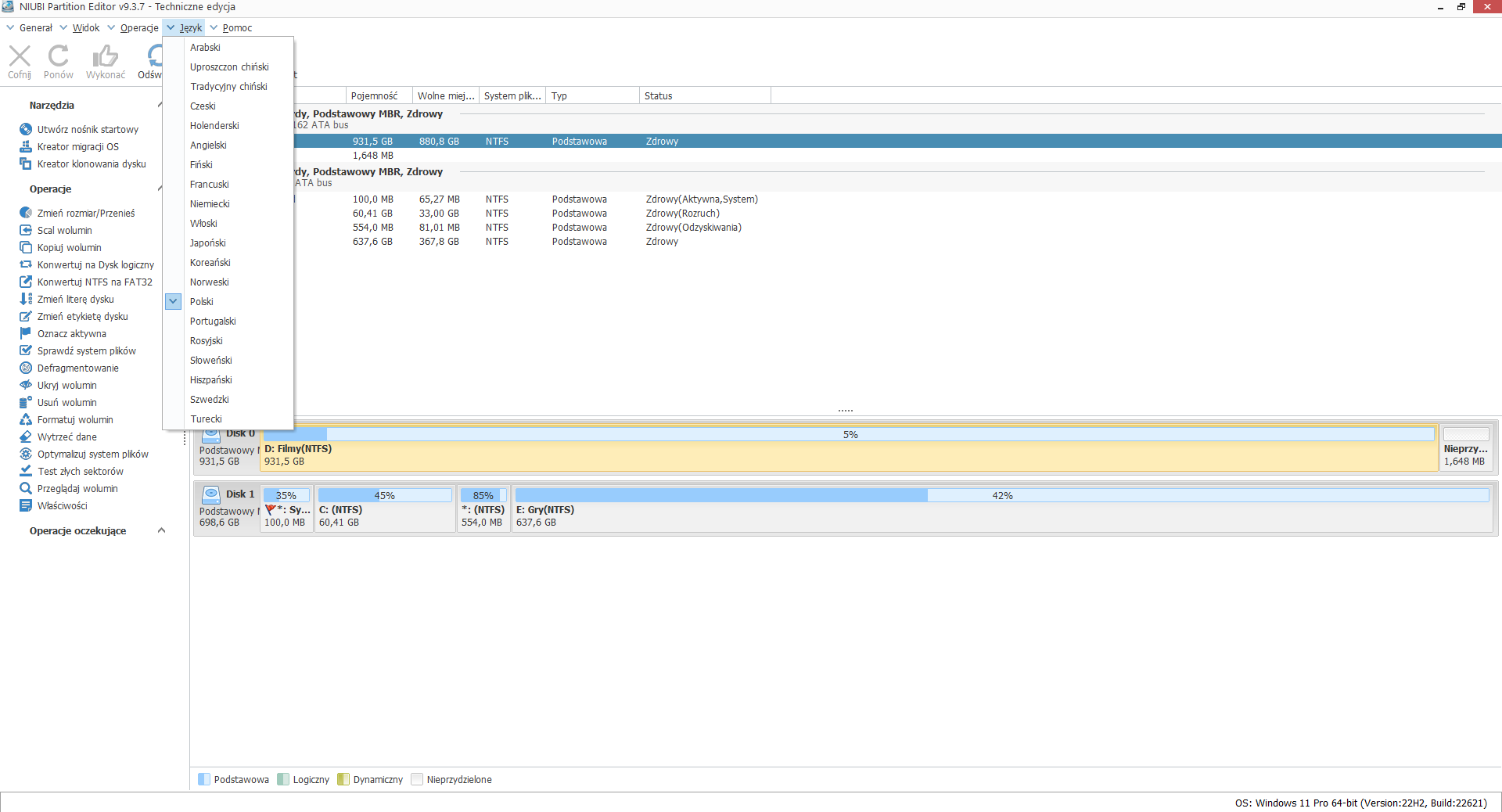Collapse the Operacje oczekujące section

[x=161, y=530]
